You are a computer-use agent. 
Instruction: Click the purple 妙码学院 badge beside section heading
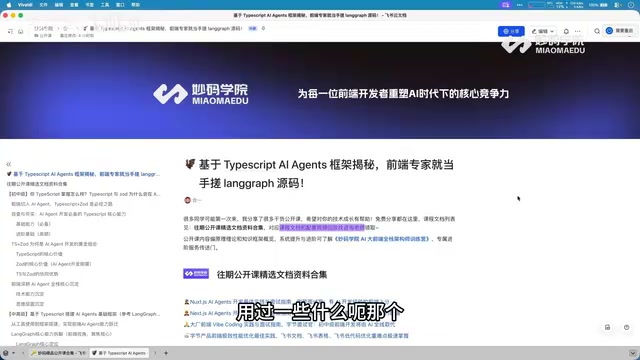point(196,273)
